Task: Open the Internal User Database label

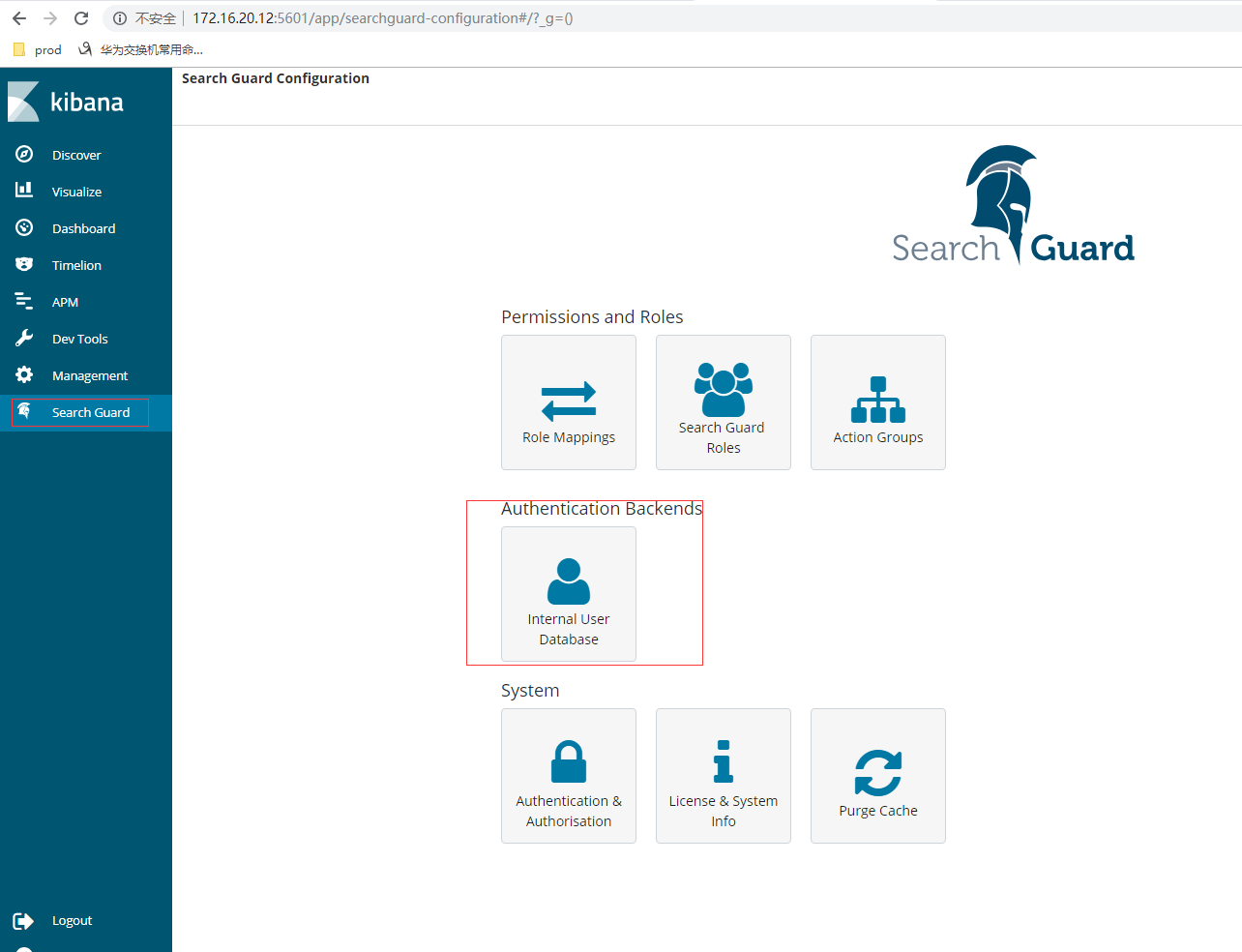Action: click(569, 629)
